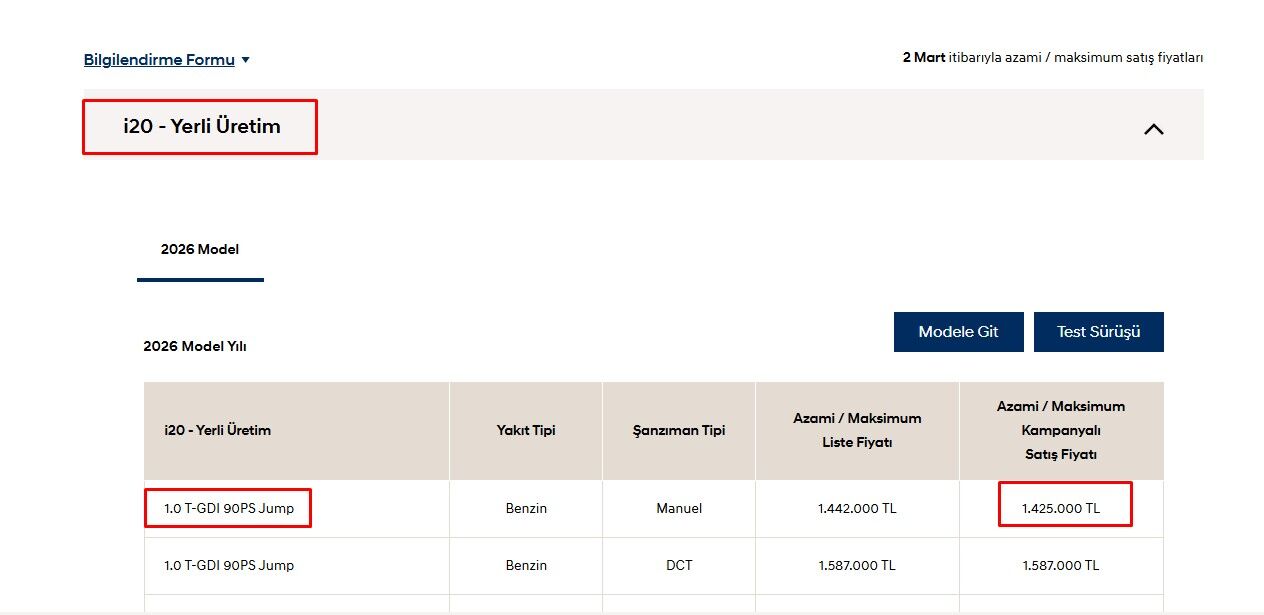
Task: Click the Azami / Maksimum Liste Fiyatı header
Action: 857,430
